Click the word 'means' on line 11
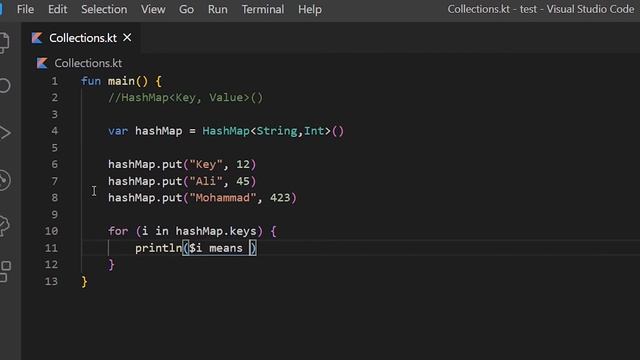This screenshot has height=360, width=640. coord(226,248)
